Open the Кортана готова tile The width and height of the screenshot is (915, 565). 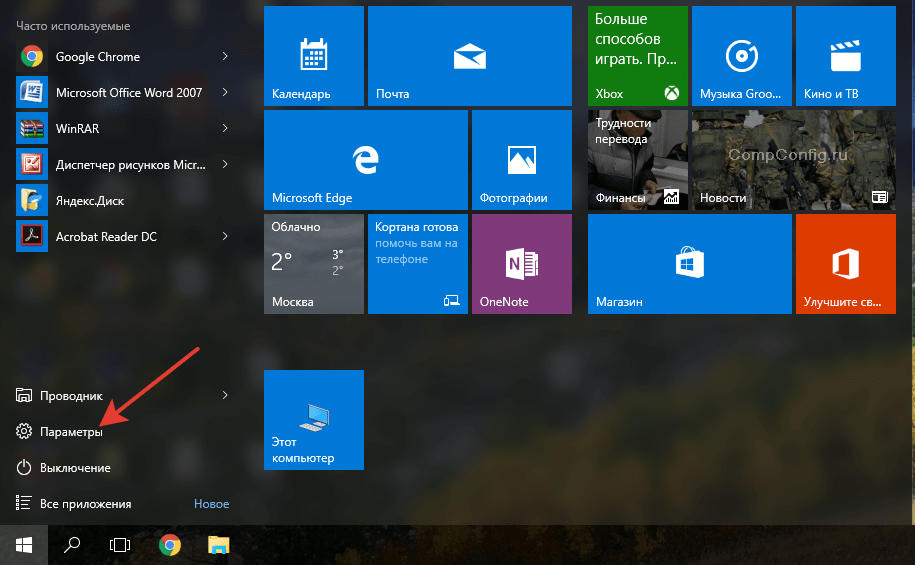tap(418, 264)
